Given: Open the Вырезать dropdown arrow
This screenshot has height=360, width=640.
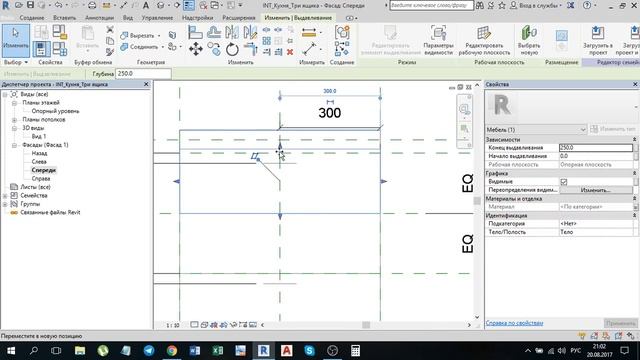Looking at the screenshot, I should pos(159,36).
